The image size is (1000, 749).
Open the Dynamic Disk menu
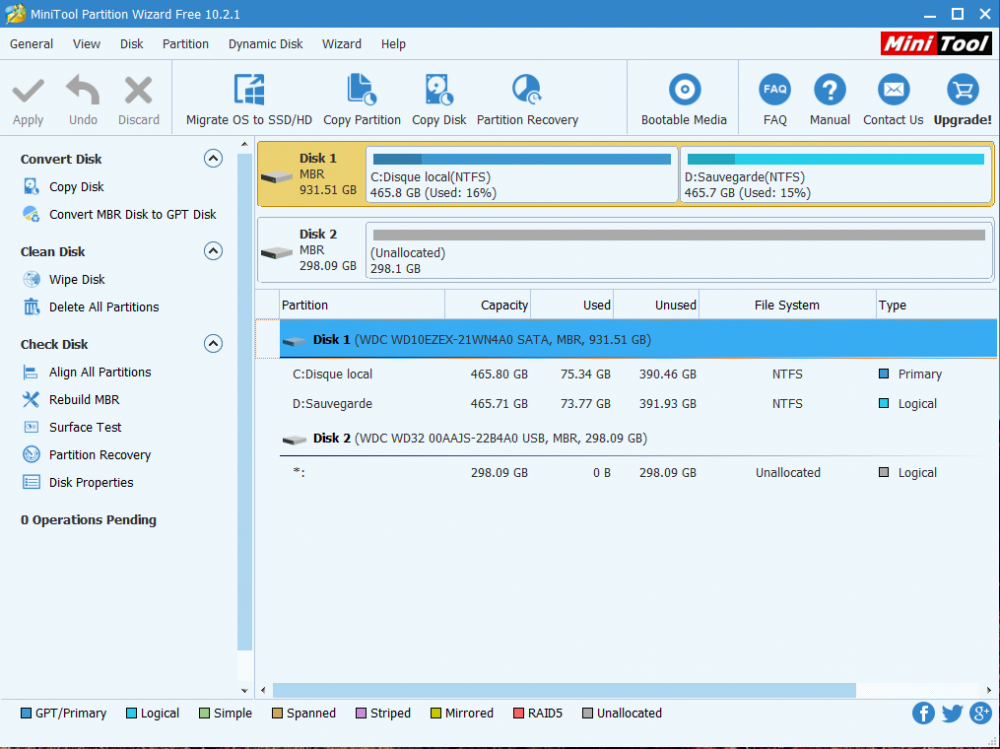click(x=265, y=44)
